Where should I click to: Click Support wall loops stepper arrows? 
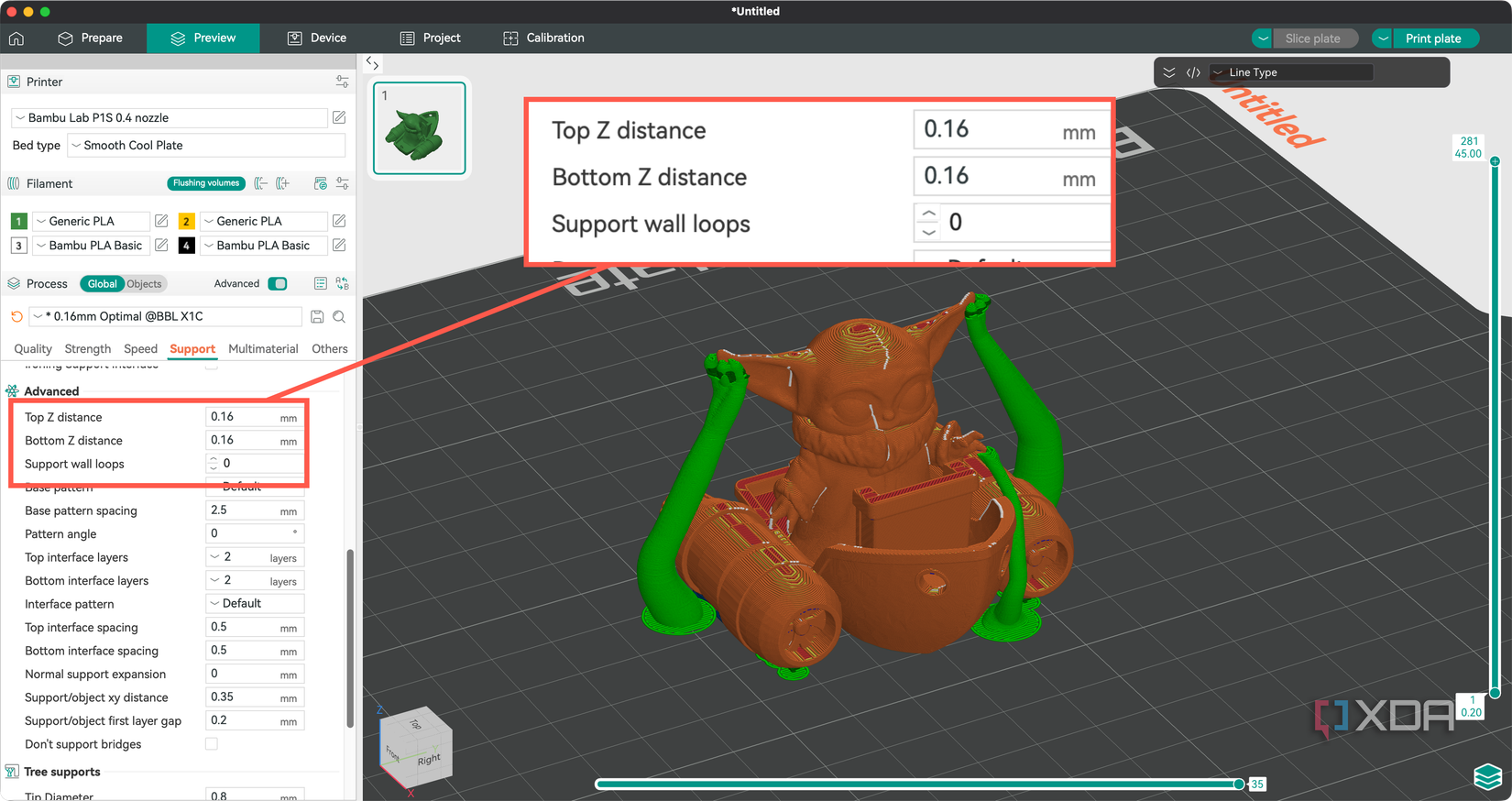[x=214, y=464]
